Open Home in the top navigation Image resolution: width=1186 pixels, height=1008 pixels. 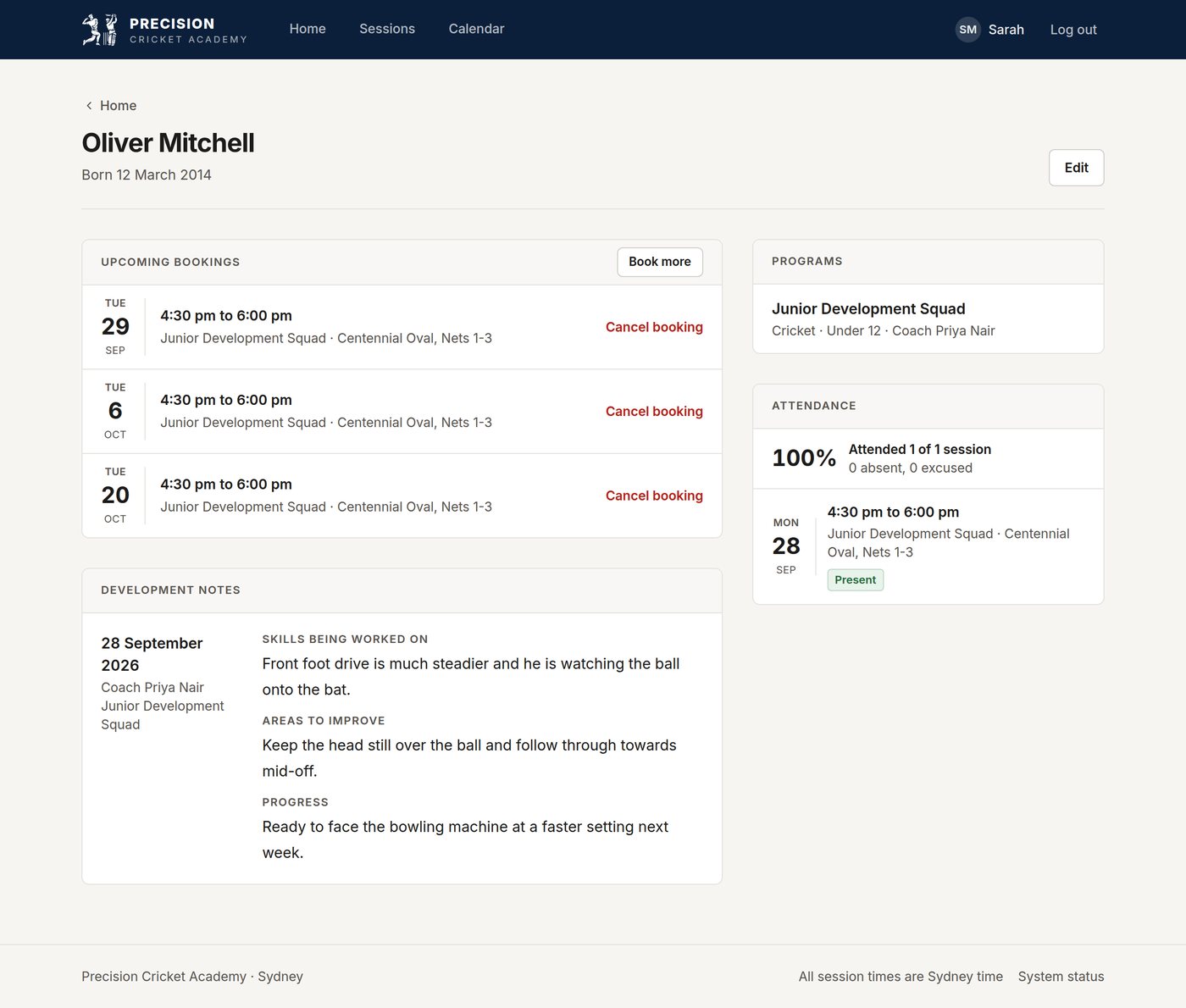click(308, 29)
